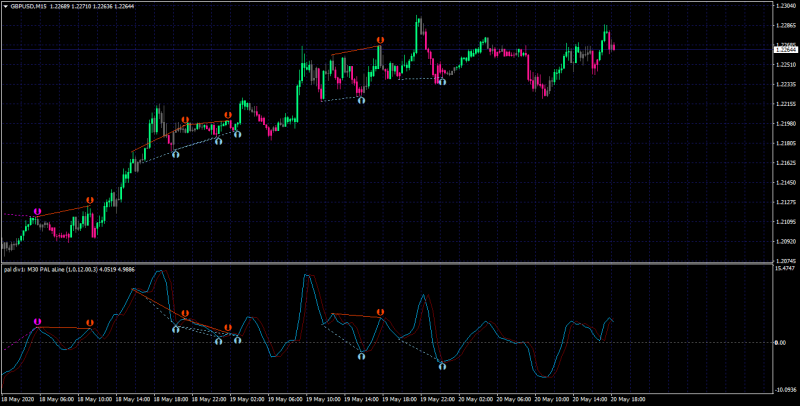Click the -10.0936 indicator scale value
Image resolution: width=800 pixels, height=406 pixels.
785,390
